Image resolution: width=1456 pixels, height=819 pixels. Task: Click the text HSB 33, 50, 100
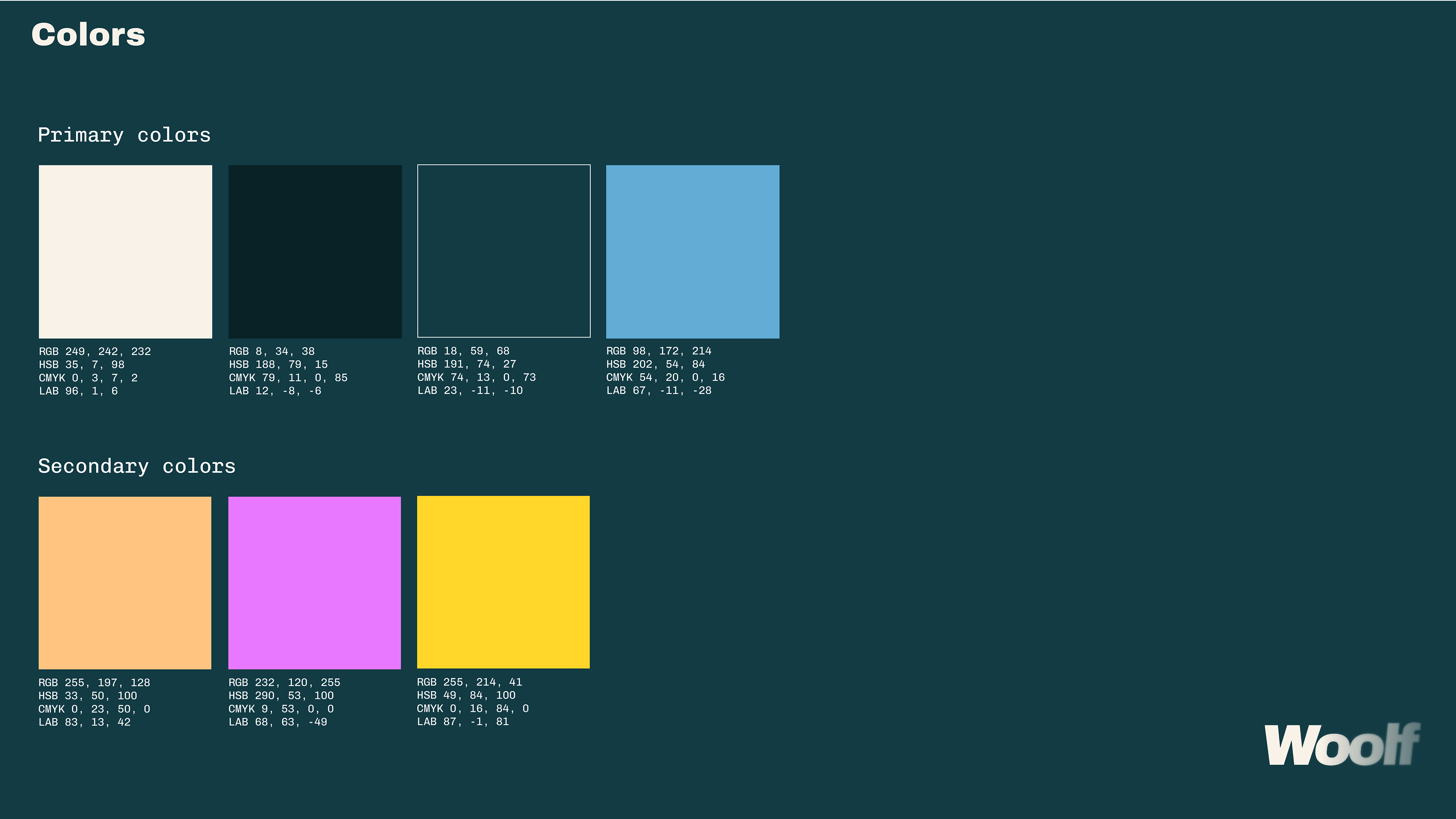[x=88, y=696]
